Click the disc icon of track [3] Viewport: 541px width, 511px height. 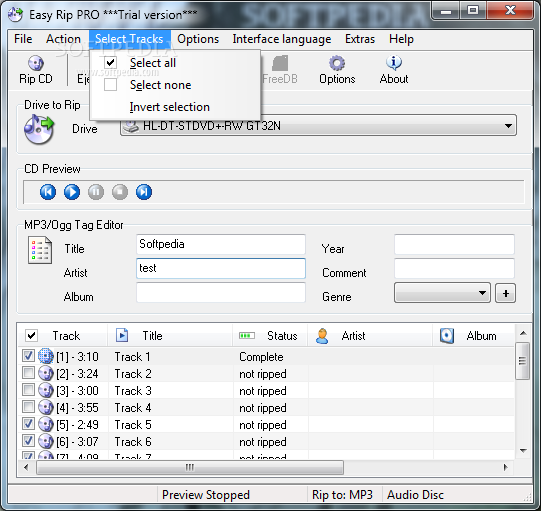point(46,390)
